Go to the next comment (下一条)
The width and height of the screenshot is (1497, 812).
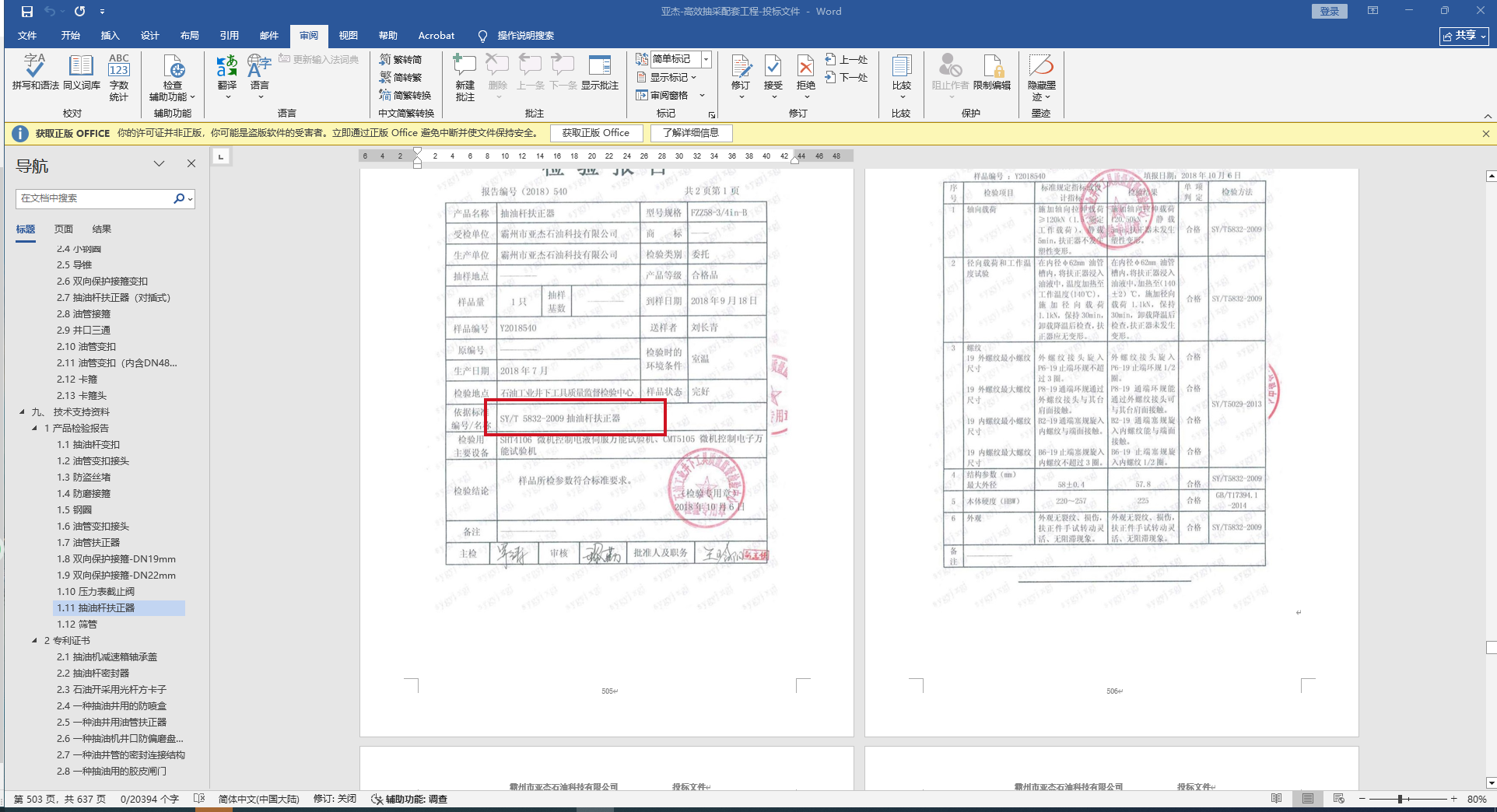pyautogui.click(x=563, y=72)
